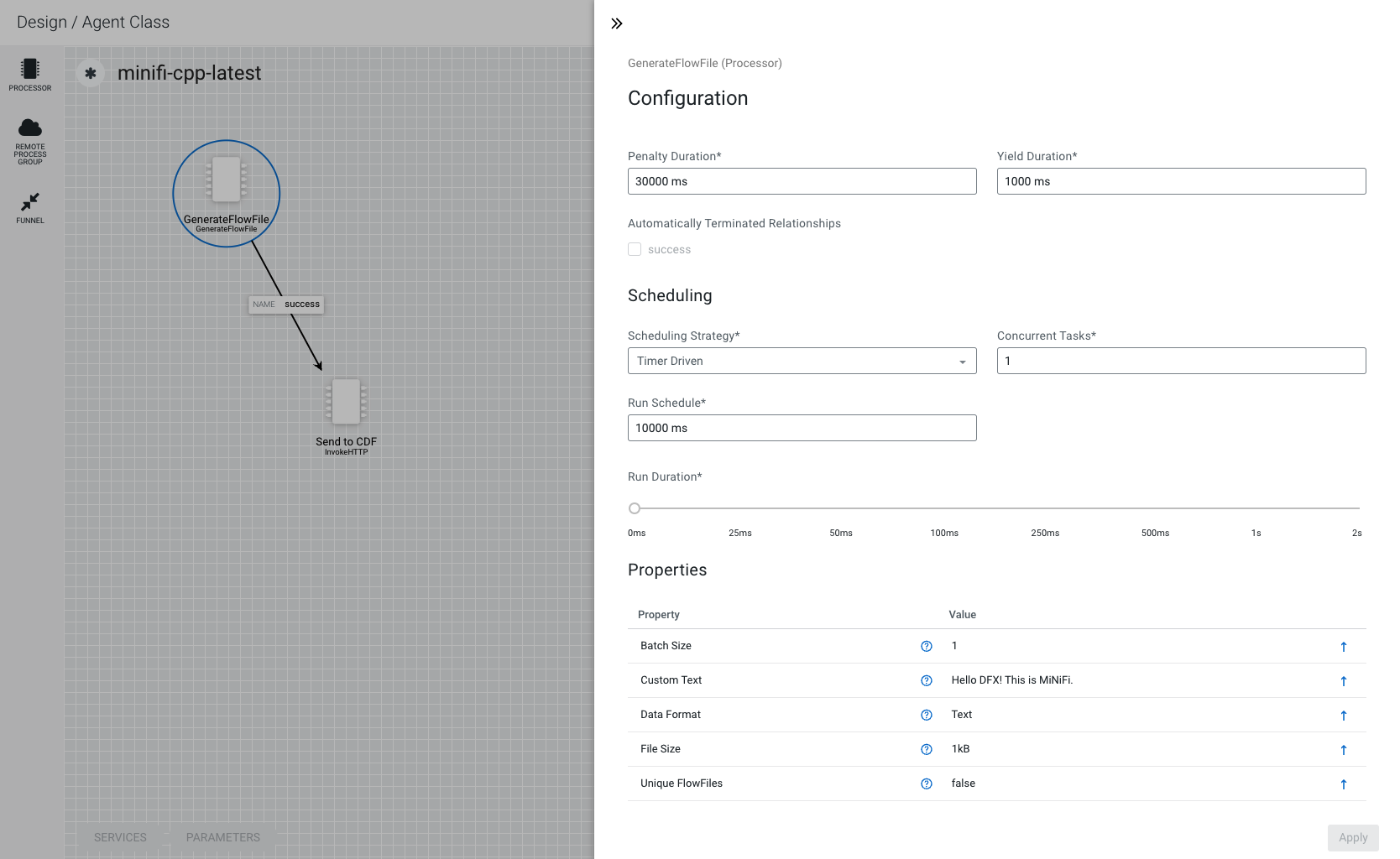1400x859 pixels.
Task: Click the asterisk icon beside minifi-cpp-latest
Action: (91, 74)
